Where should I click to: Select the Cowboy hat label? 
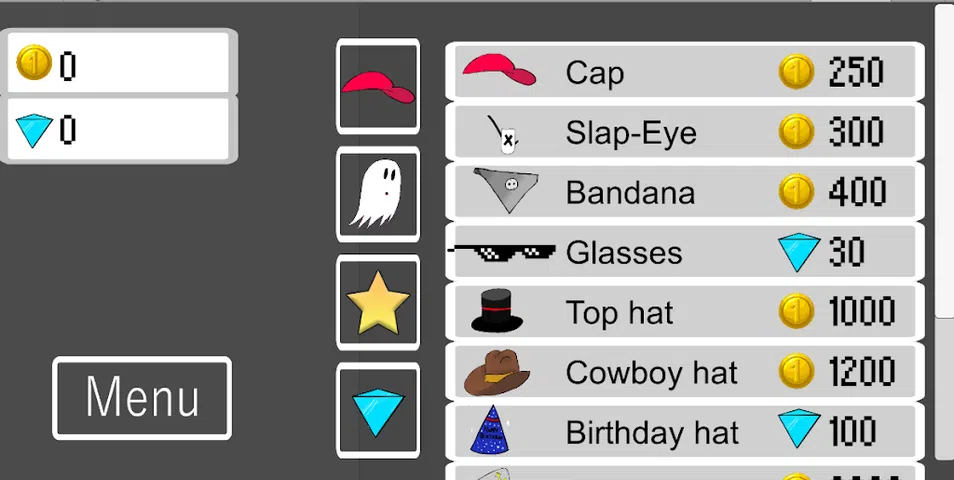(x=651, y=372)
